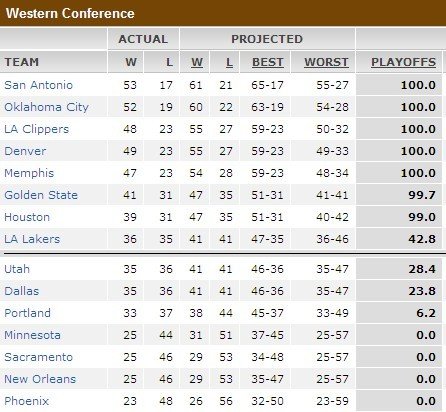Open the San Antonio team link
Viewport: 446px width, 412px height.
[x=38, y=85]
